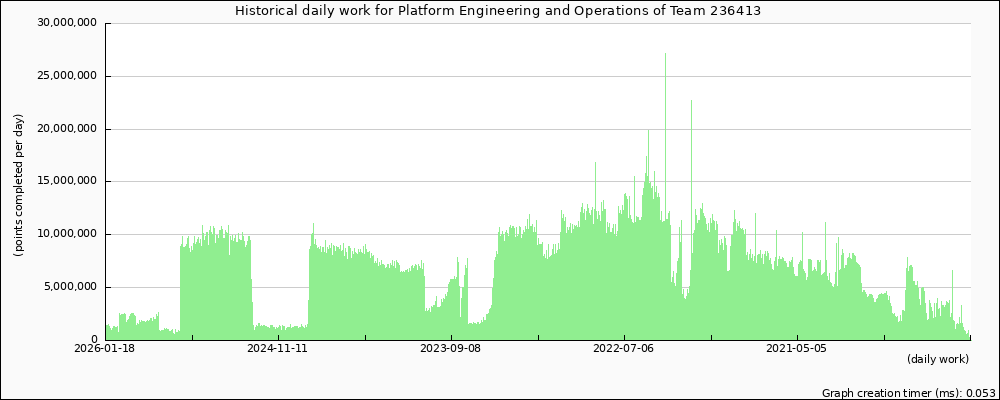Select the 2026-01-18 date label
Image resolution: width=1000 pixels, height=400 pixels.
(105, 349)
